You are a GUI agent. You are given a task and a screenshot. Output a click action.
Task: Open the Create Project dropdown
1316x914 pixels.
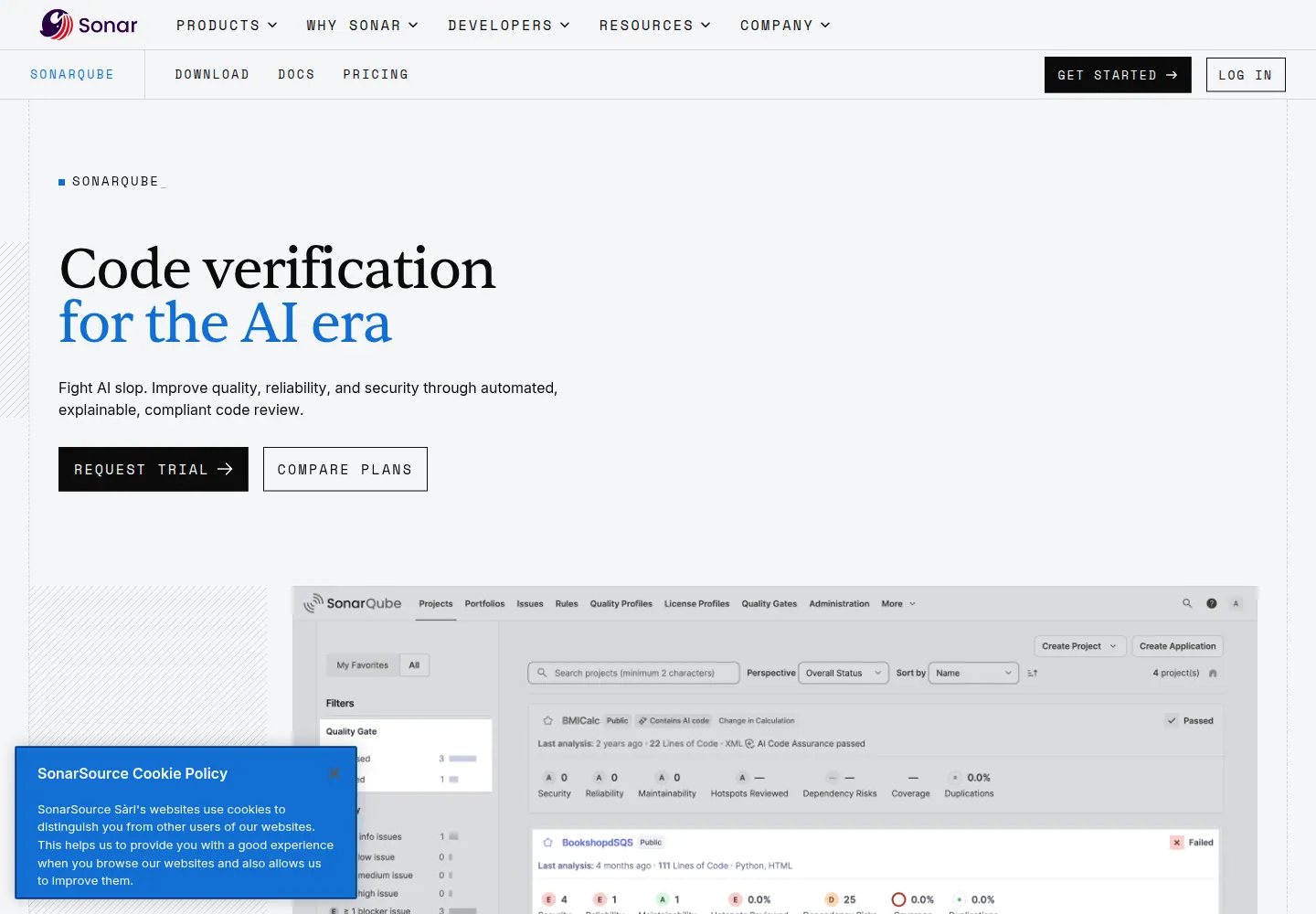pyautogui.click(x=1079, y=646)
